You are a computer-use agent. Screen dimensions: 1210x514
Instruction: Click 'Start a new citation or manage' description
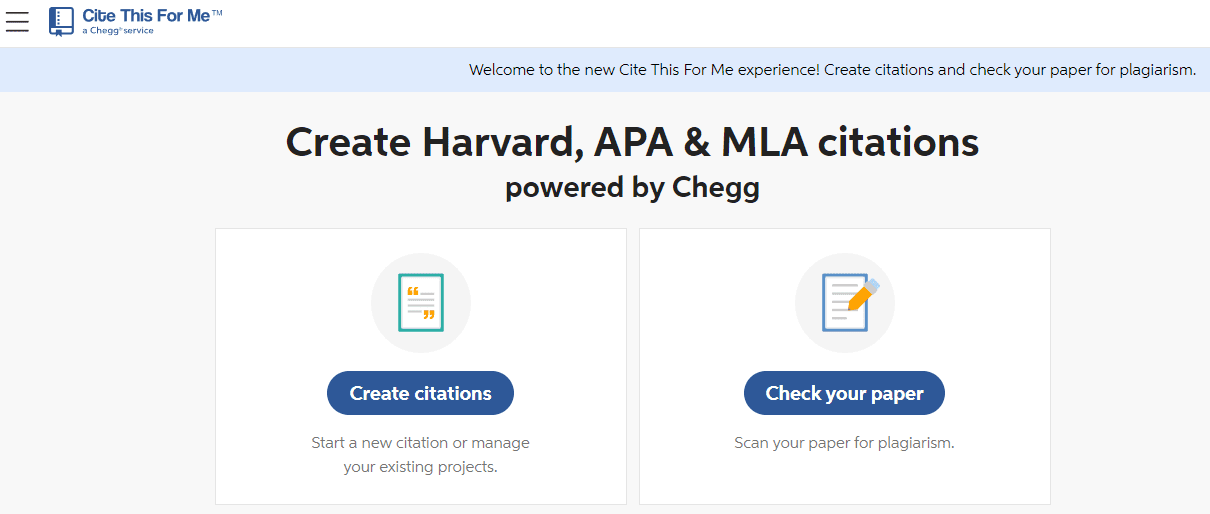(420, 442)
